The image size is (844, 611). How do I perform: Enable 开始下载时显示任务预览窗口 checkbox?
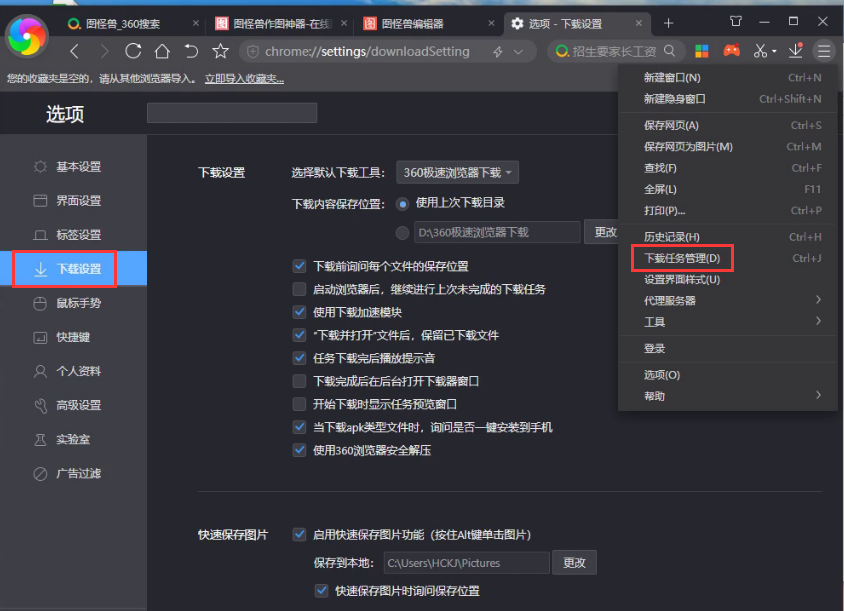[299, 404]
